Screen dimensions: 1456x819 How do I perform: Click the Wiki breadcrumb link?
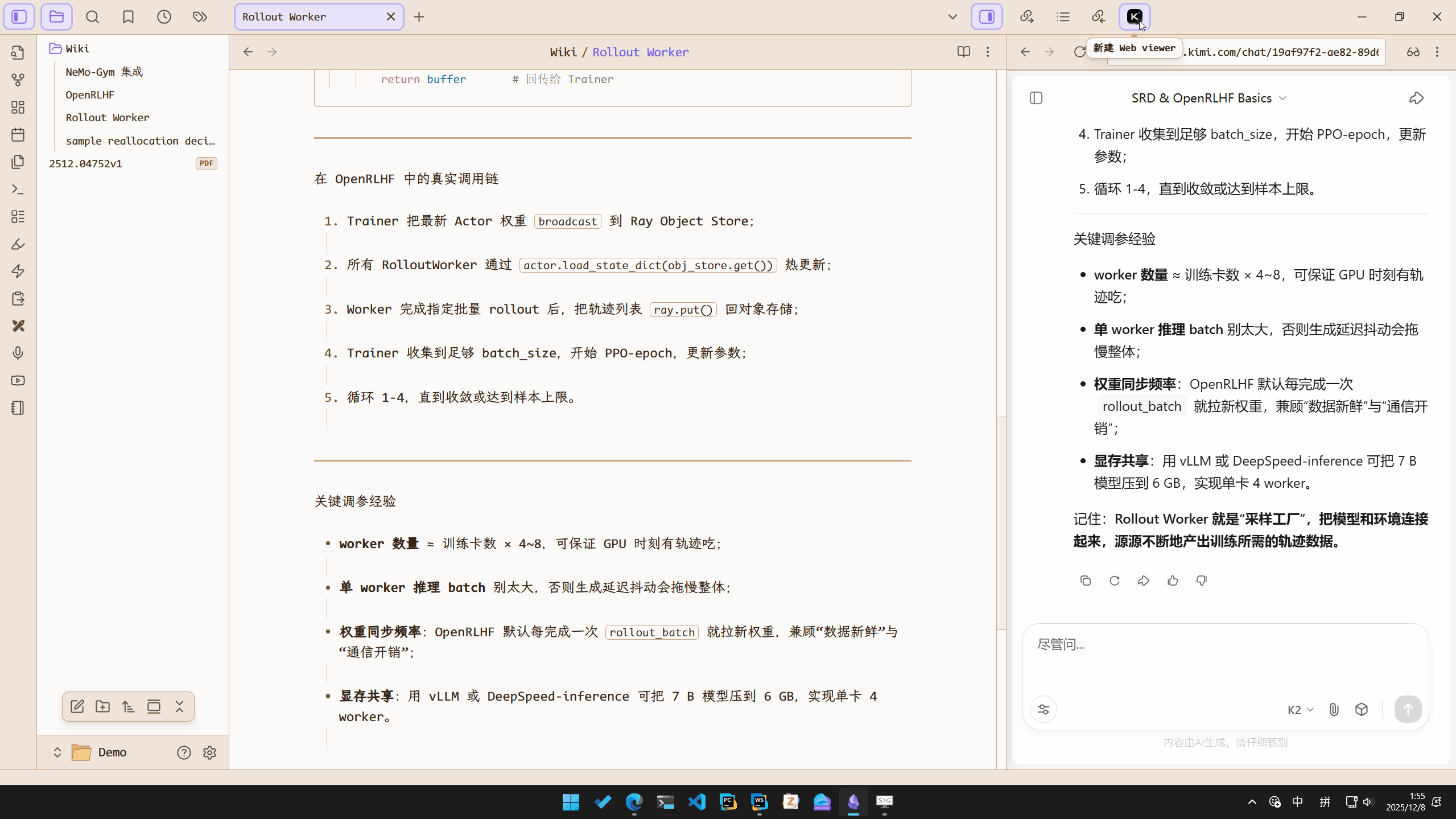[563, 52]
